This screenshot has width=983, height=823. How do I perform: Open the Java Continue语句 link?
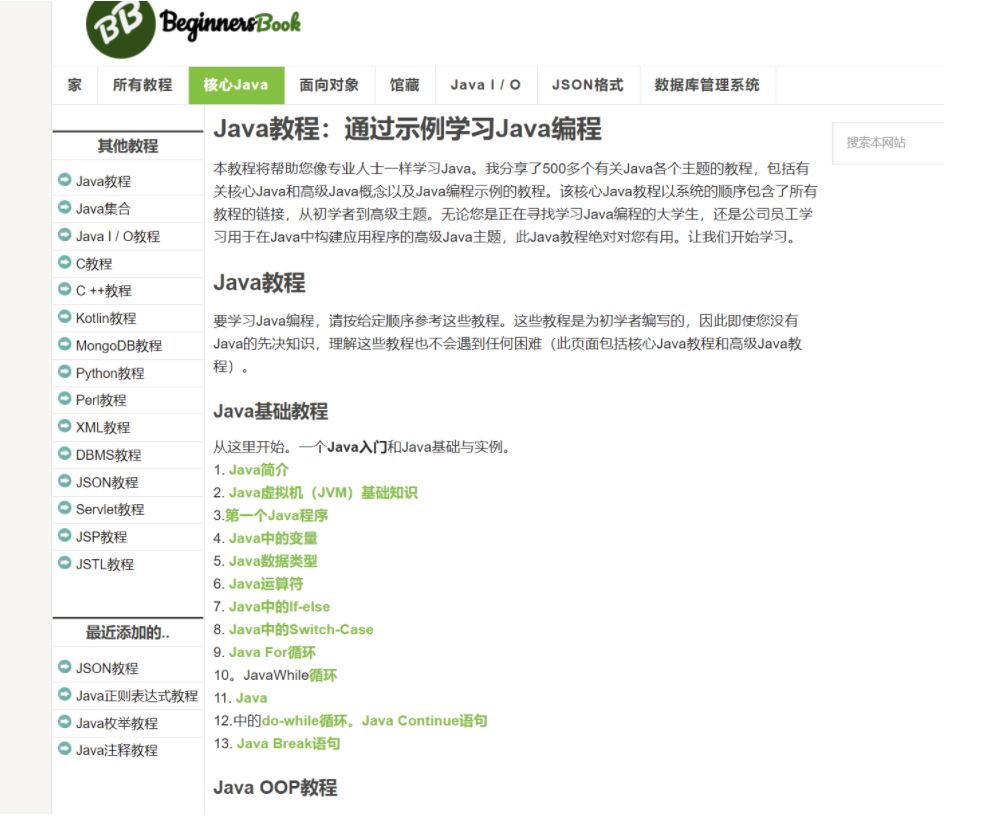pos(425,721)
